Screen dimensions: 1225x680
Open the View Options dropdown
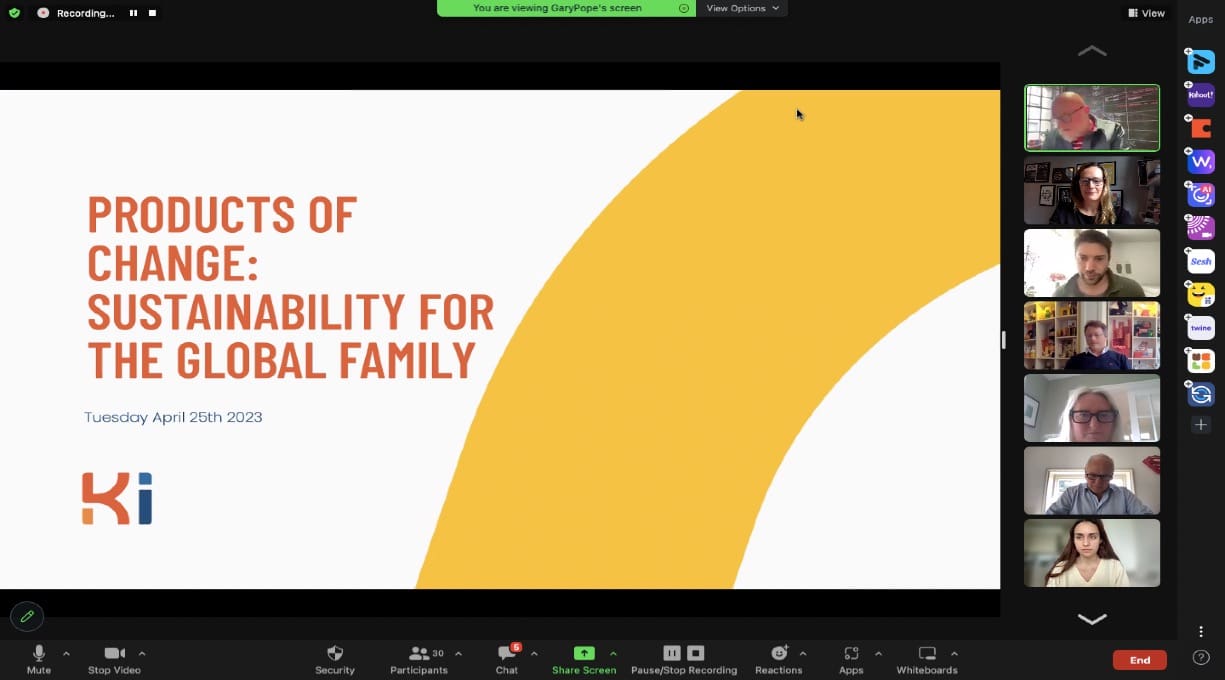pyautogui.click(x=742, y=8)
